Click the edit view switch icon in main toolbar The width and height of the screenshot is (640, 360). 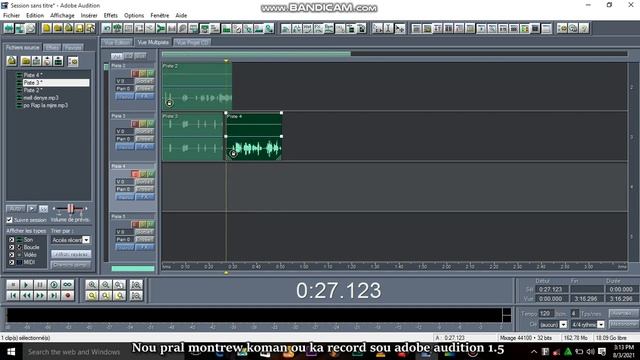(x=9, y=28)
